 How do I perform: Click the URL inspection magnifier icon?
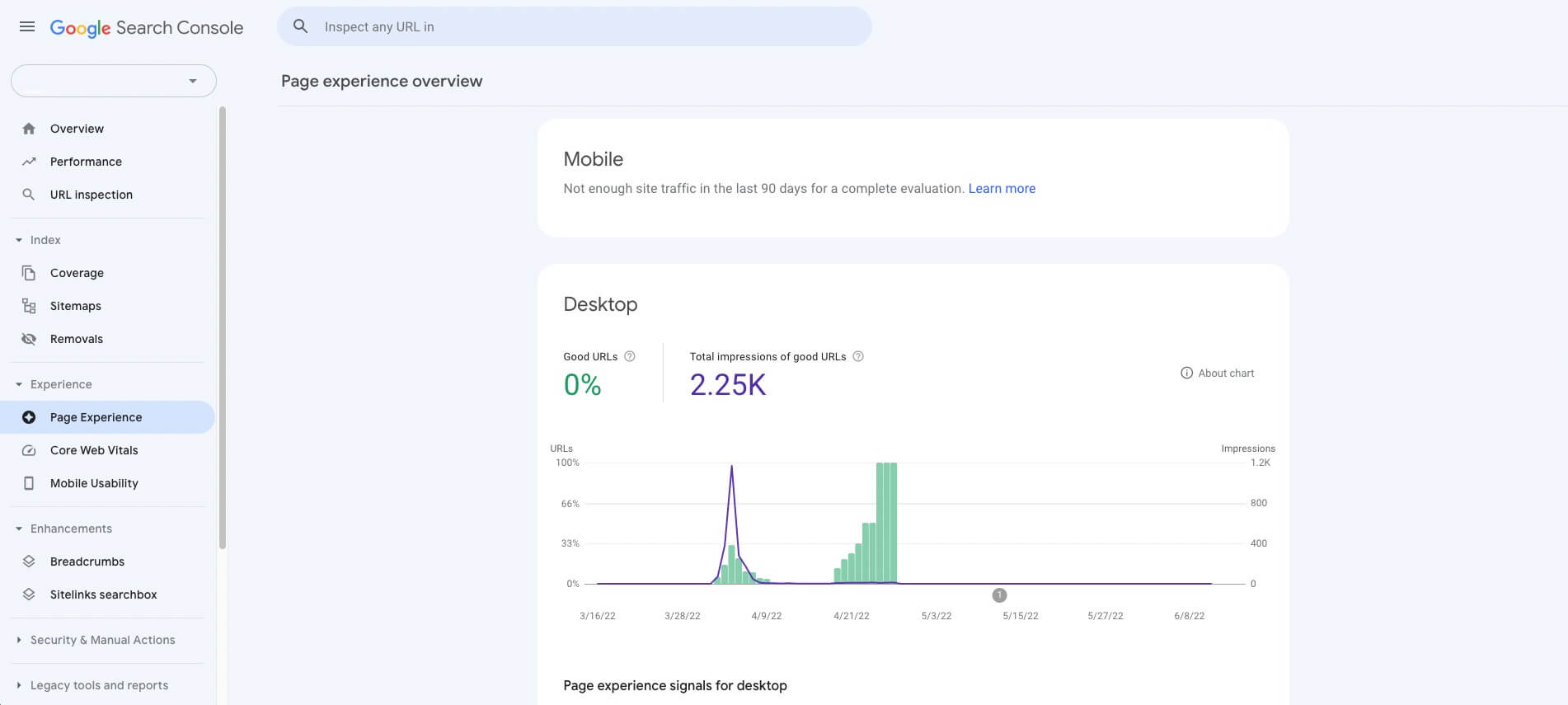[x=29, y=195]
